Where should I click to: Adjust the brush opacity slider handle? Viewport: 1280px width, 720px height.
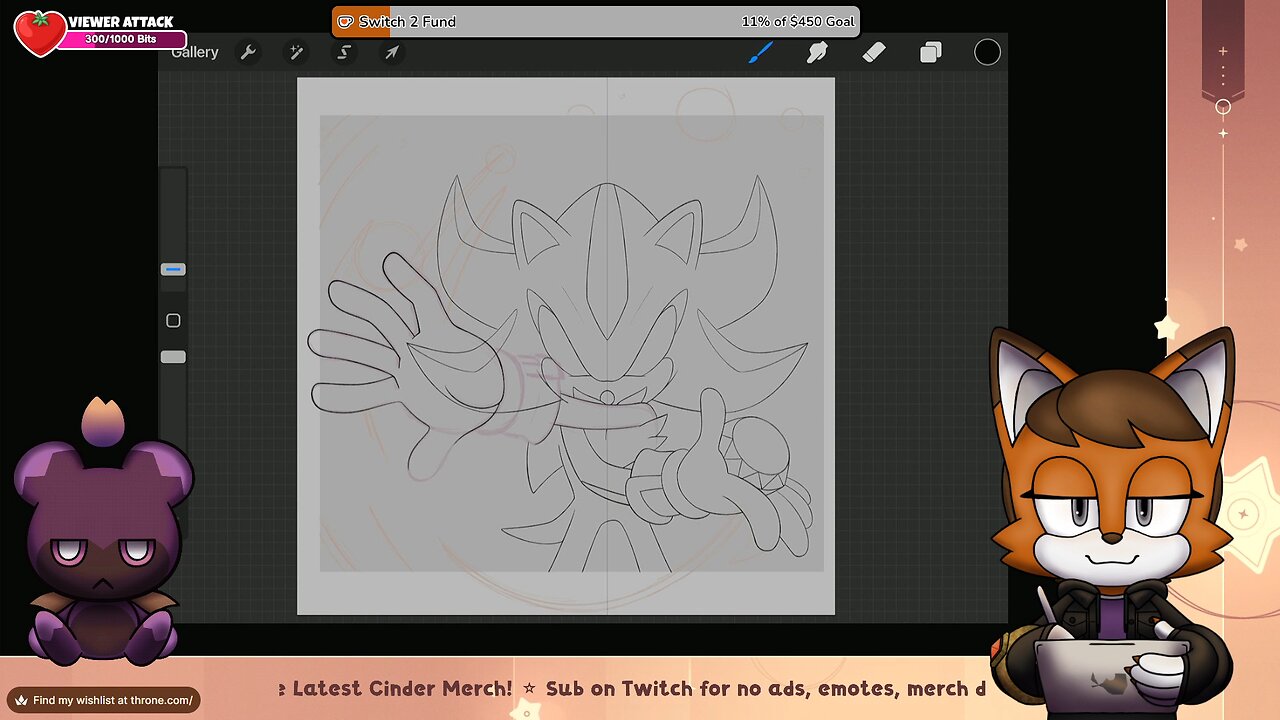173,357
